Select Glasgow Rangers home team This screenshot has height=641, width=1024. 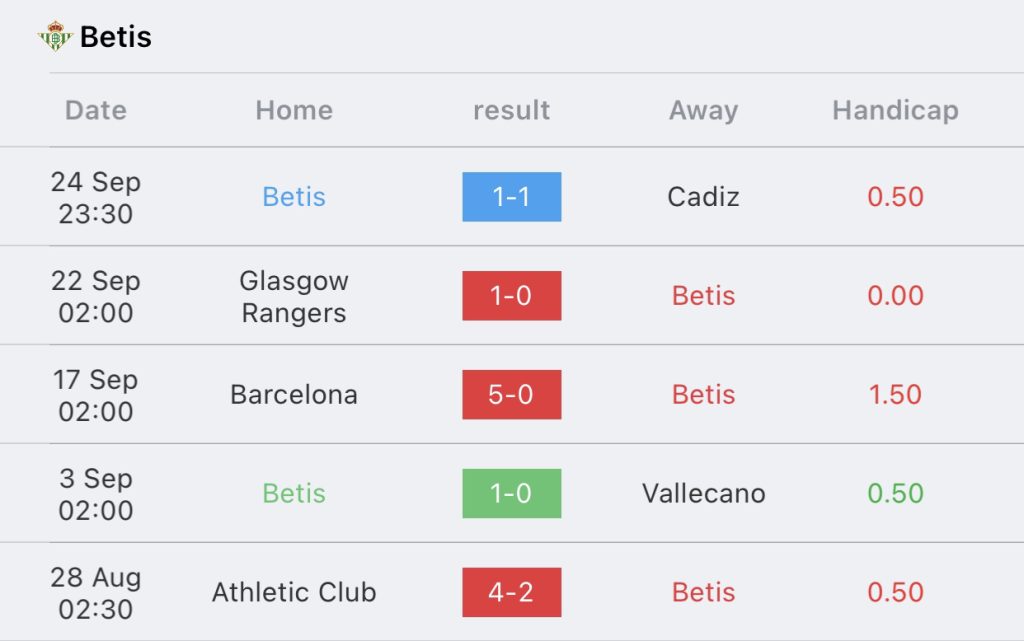294,296
